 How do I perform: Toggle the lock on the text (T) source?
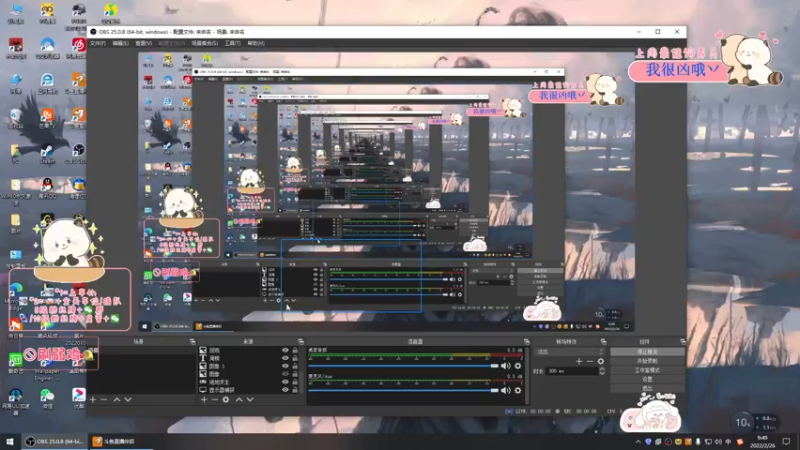[295, 358]
